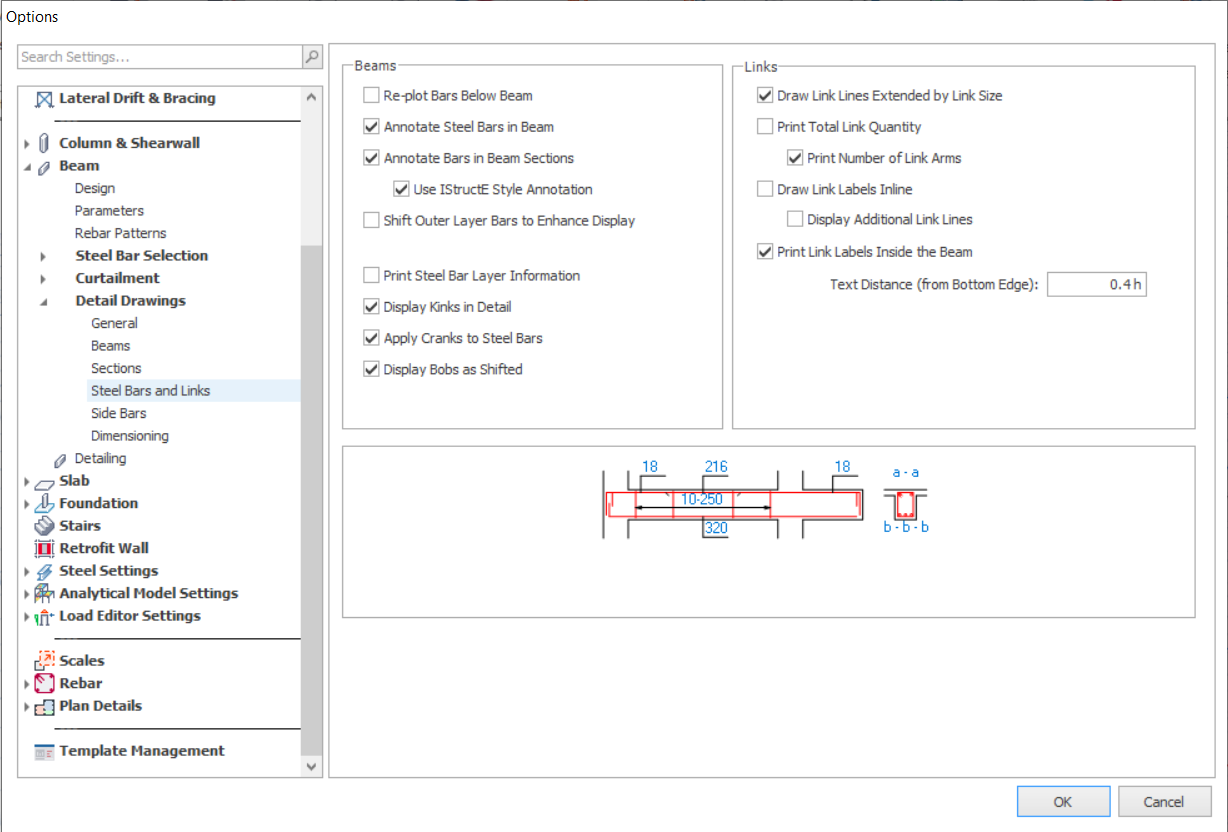Click the Retrofit Wall icon
The width and height of the screenshot is (1228, 832).
(44, 548)
